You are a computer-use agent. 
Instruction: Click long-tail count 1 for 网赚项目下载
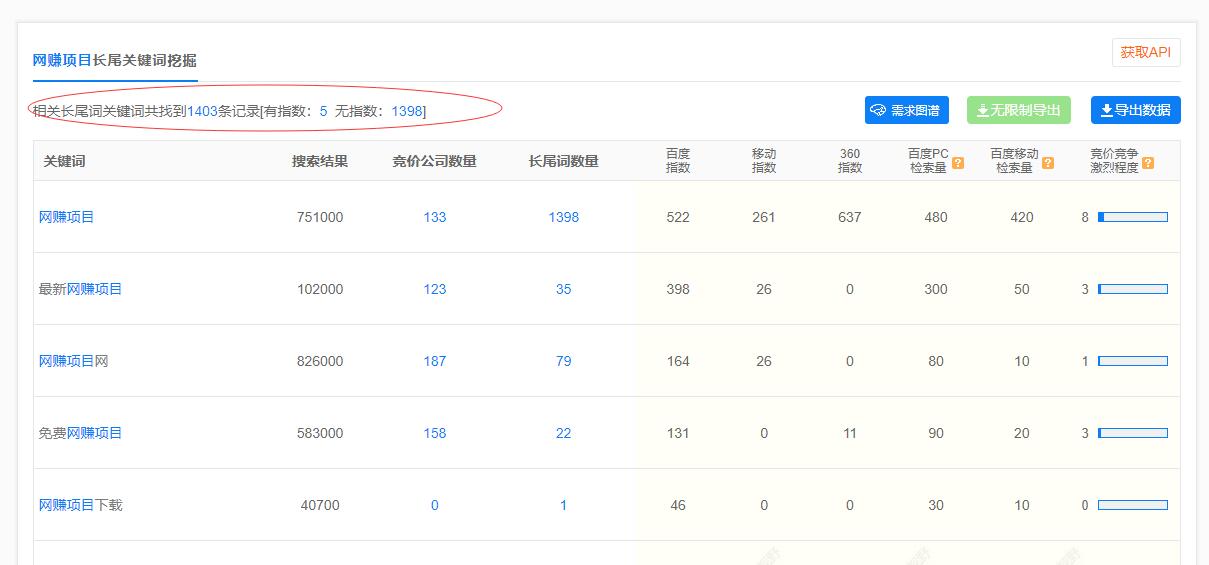(x=564, y=505)
